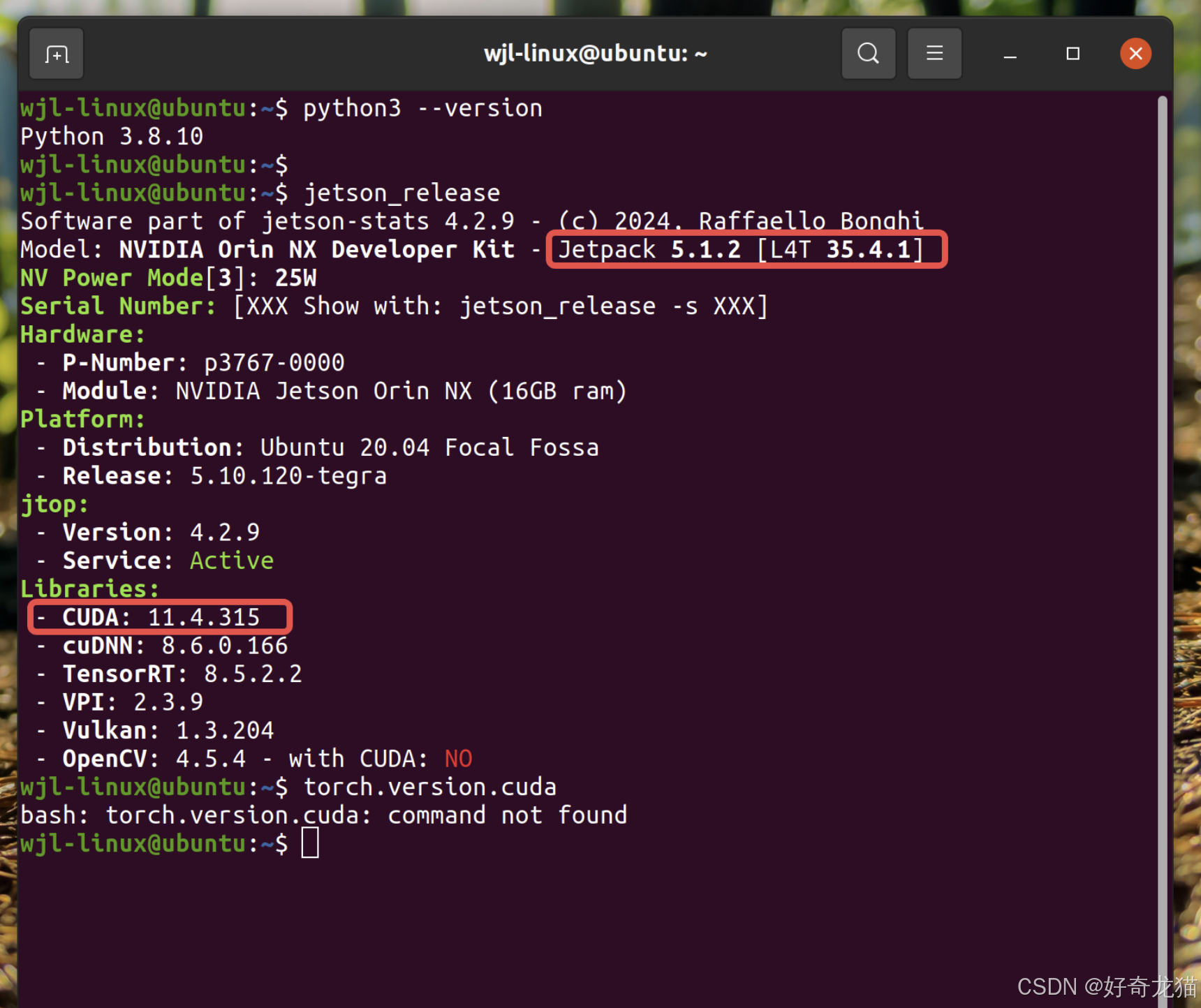Click 'Jetpack 5.1.2 [L4T 35.4.1]' text

click(x=741, y=249)
